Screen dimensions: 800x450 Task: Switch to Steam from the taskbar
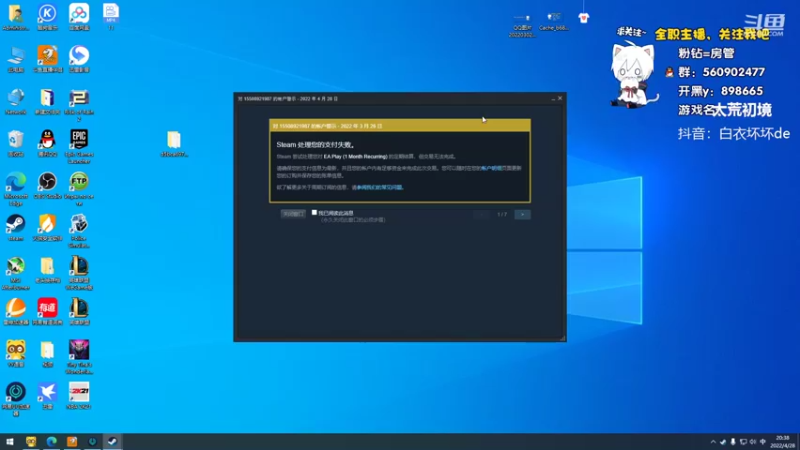coord(112,441)
